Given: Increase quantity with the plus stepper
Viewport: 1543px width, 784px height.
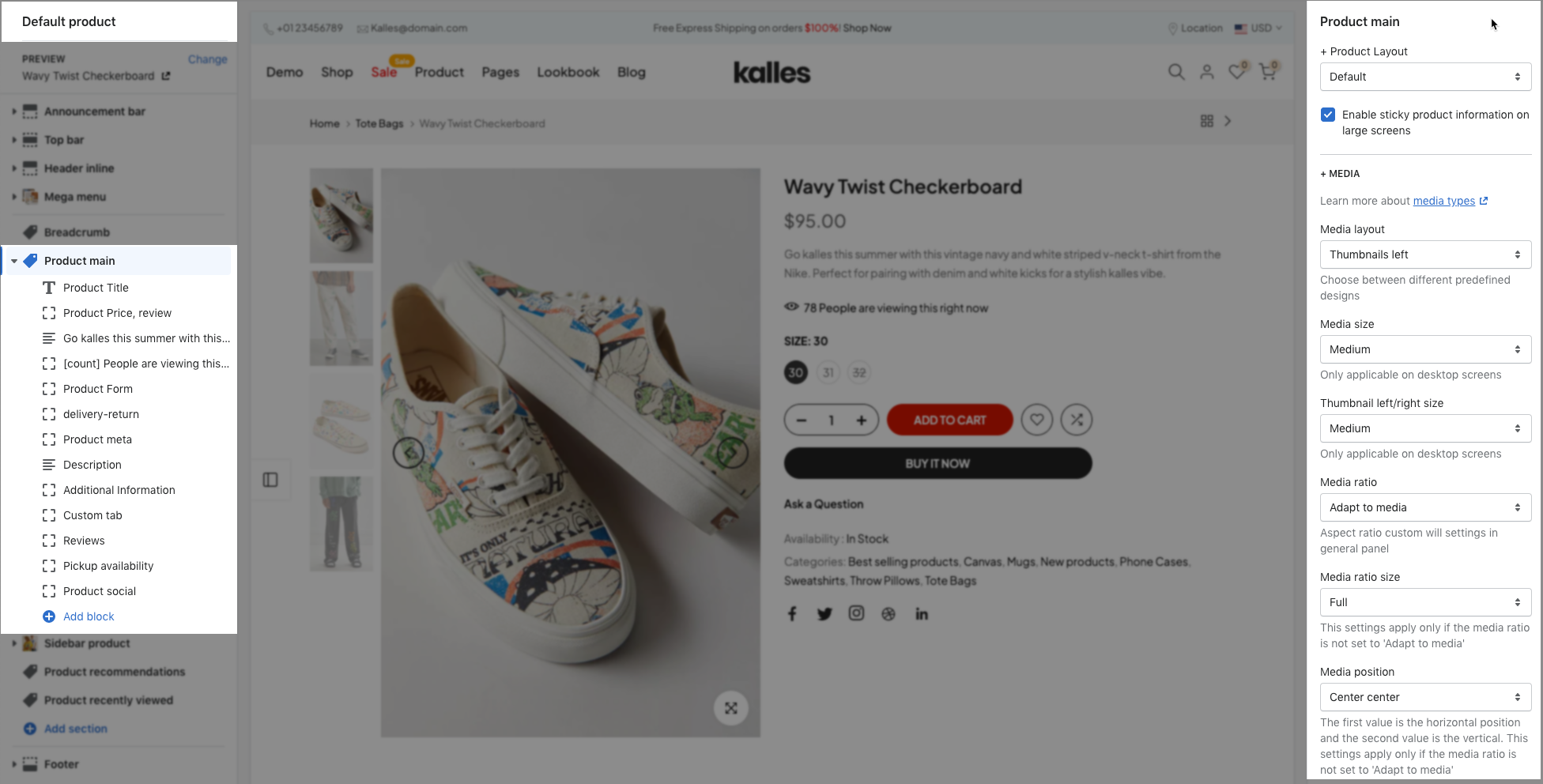Looking at the screenshot, I should click(862, 420).
